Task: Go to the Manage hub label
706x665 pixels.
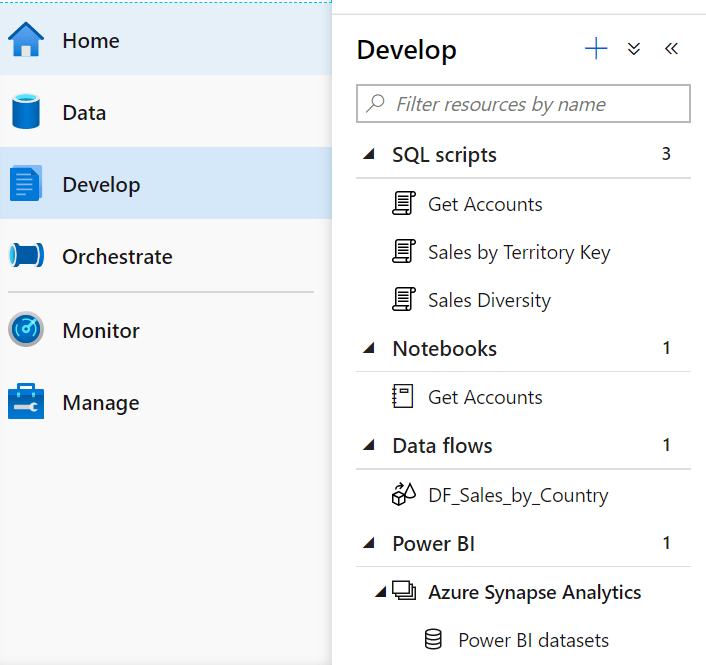Action: click(101, 403)
